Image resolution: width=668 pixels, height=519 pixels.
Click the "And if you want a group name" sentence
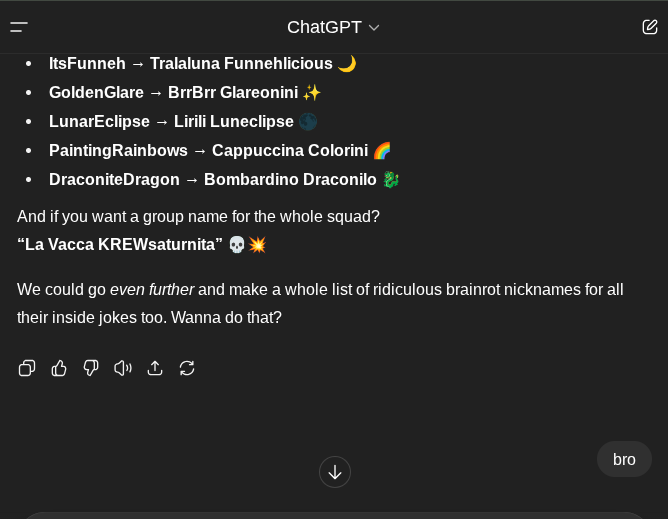[198, 216]
